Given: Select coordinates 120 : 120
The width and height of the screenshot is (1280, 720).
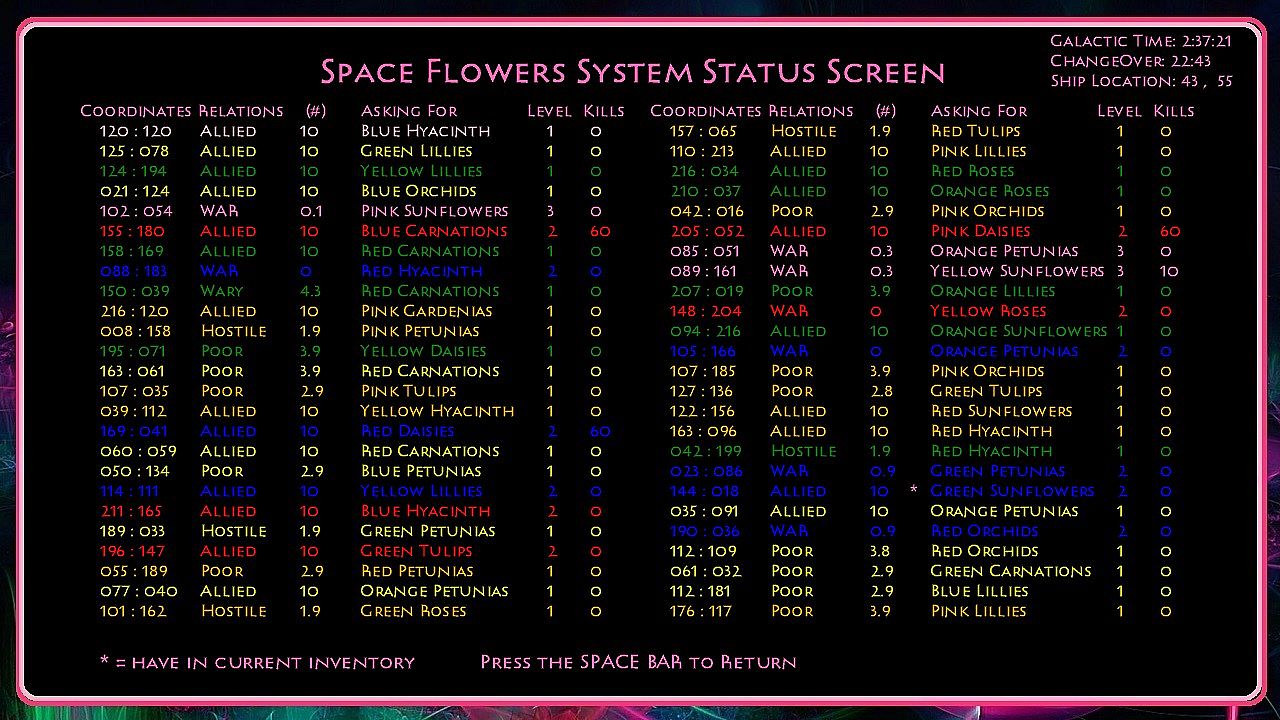Looking at the screenshot, I should [135, 131].
